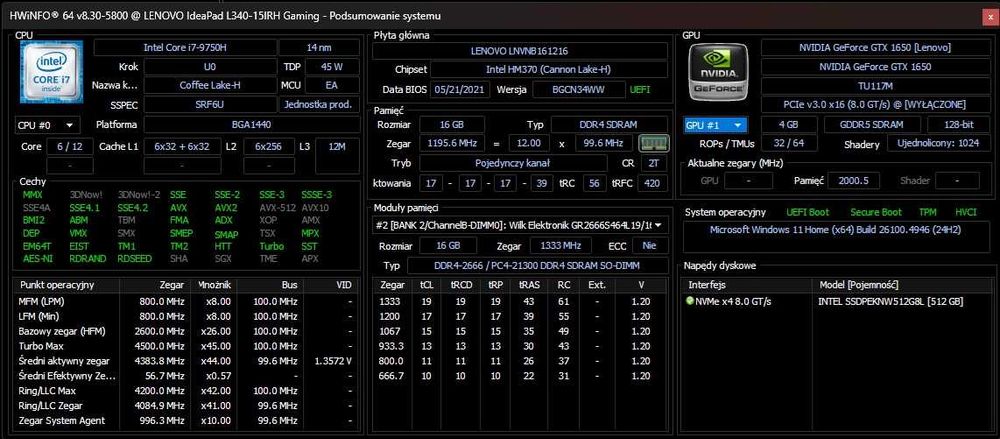Click the SSE4.2 feature flag
Image resolution: width=1000 pixels, height=439 pixels.
[x=133, y=208]
